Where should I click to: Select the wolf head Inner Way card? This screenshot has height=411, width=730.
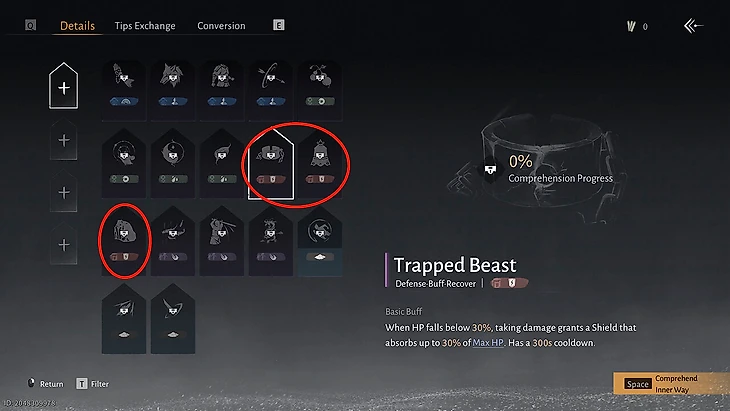pos(173,88)
